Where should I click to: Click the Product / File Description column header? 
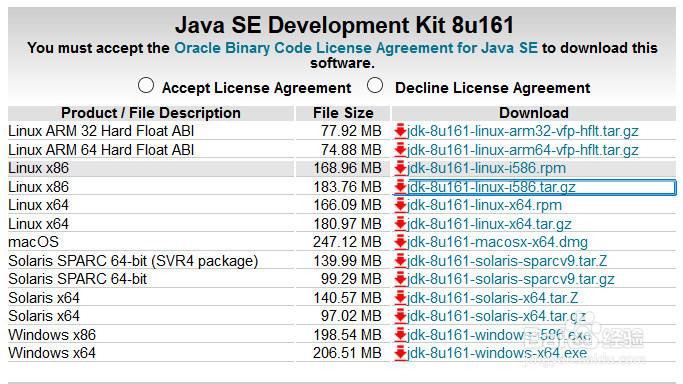click(x=151, y=113)
